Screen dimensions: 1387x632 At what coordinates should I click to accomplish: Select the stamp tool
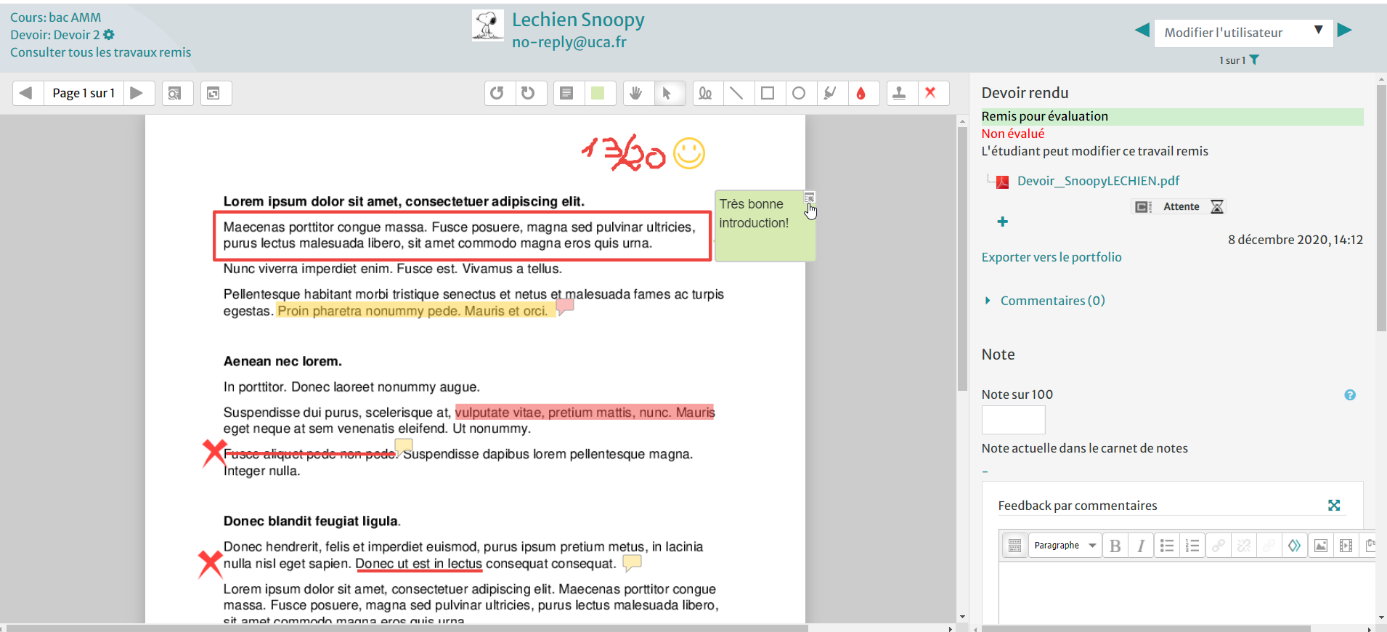[x=899, y=93]
